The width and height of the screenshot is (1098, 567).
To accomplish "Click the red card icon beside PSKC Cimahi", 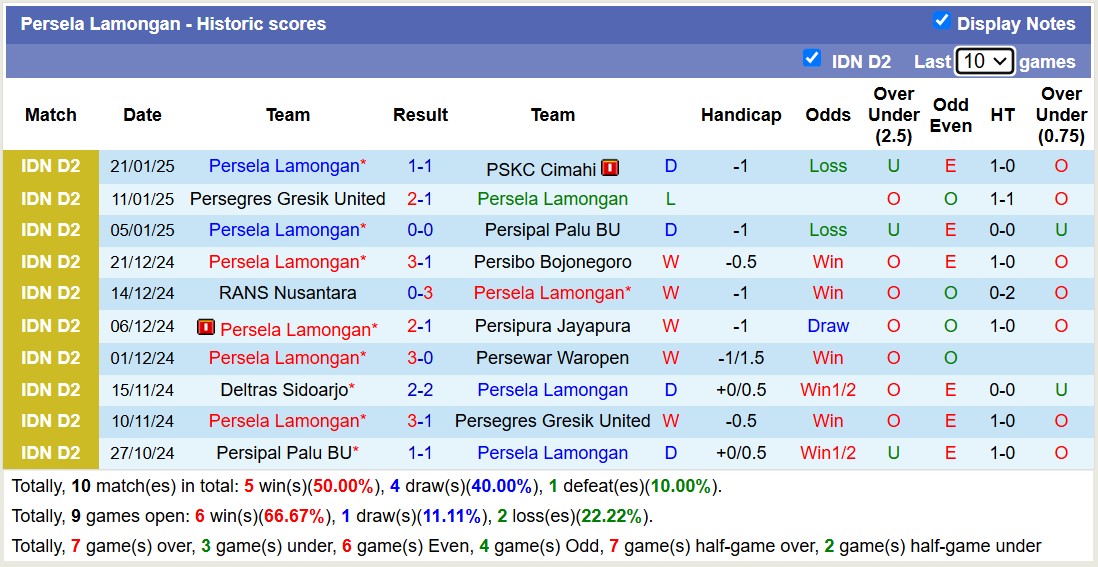I will click(610, 168).
